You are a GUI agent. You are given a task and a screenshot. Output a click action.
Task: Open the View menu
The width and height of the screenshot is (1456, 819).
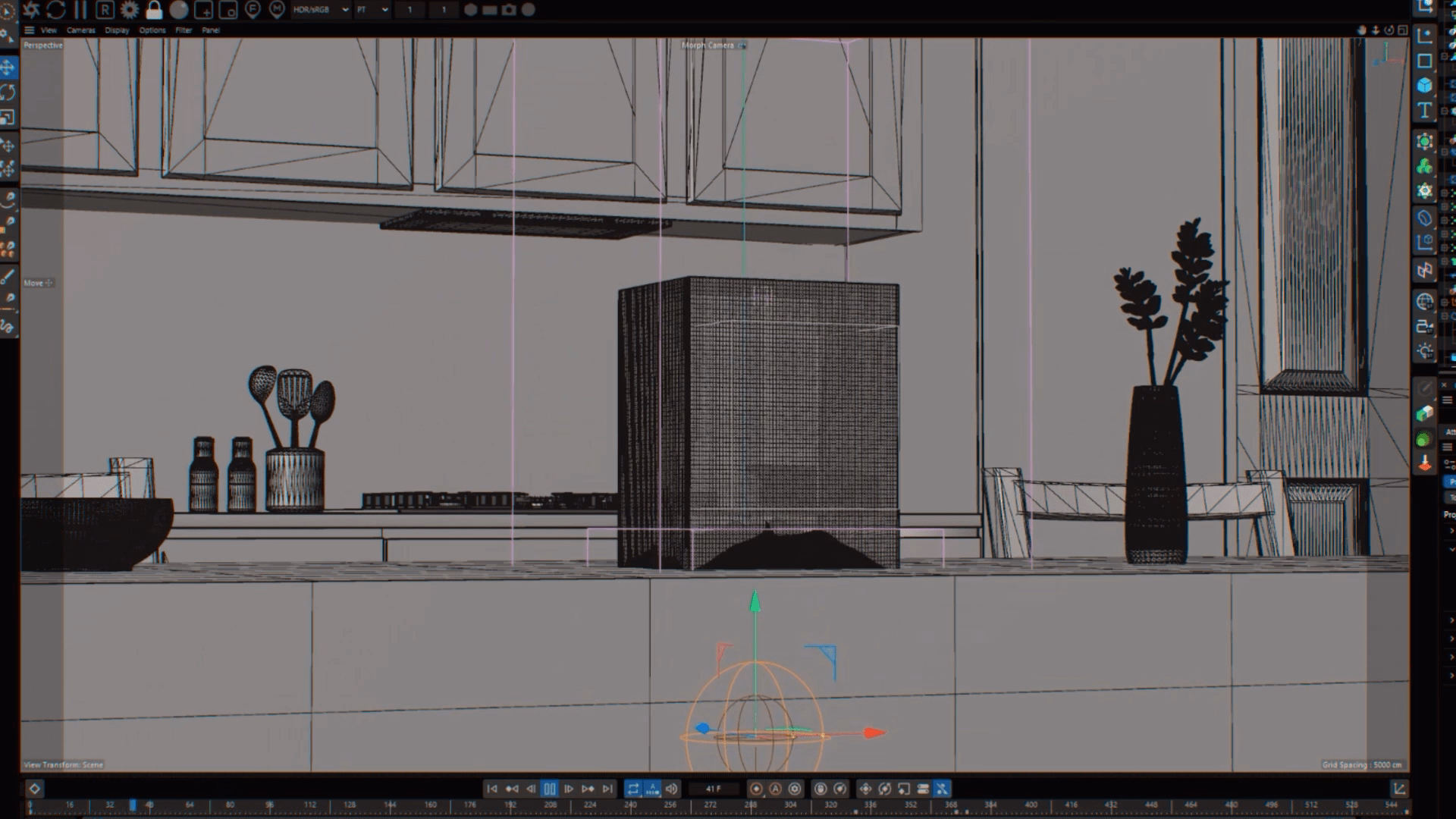coord(49,30)
